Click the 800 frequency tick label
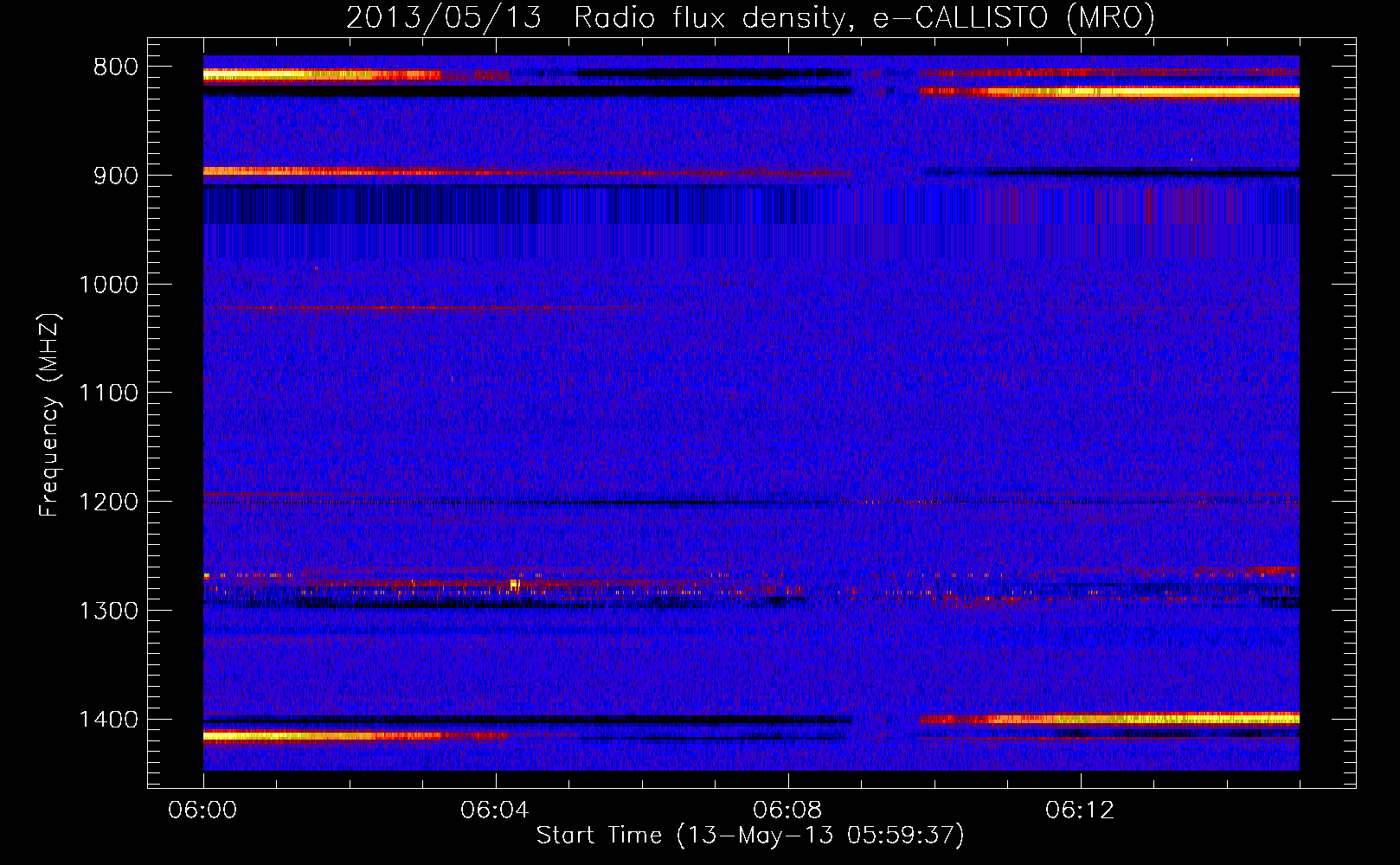1400x865 pixels. pyautogui.click(x=115, y=67)
